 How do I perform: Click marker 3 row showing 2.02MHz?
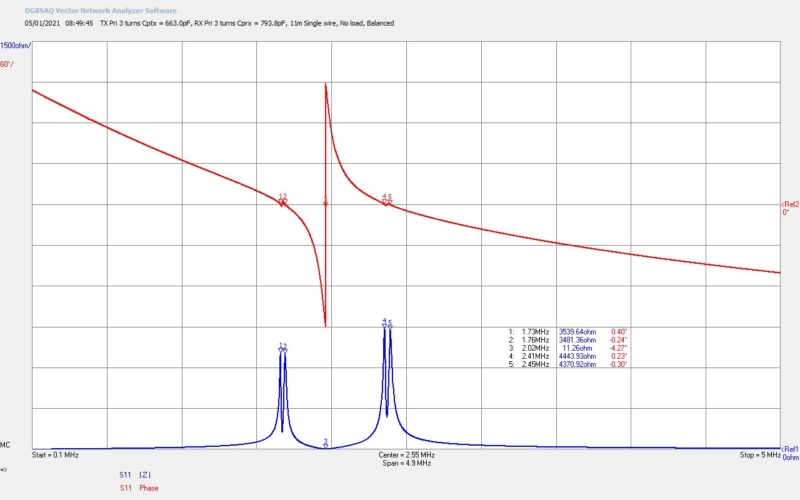coord(568,348)
